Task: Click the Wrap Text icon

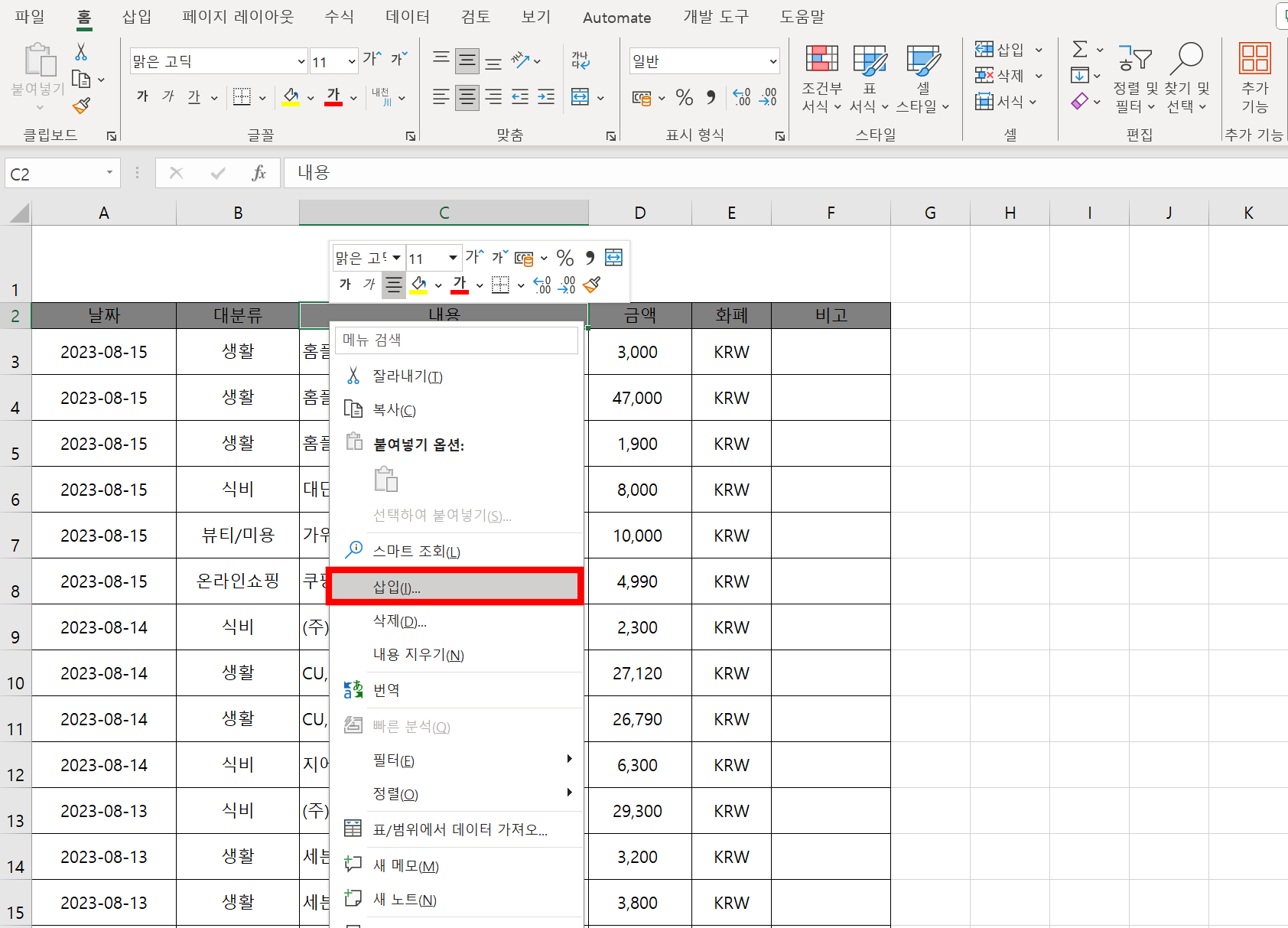Action: [581, 60]
